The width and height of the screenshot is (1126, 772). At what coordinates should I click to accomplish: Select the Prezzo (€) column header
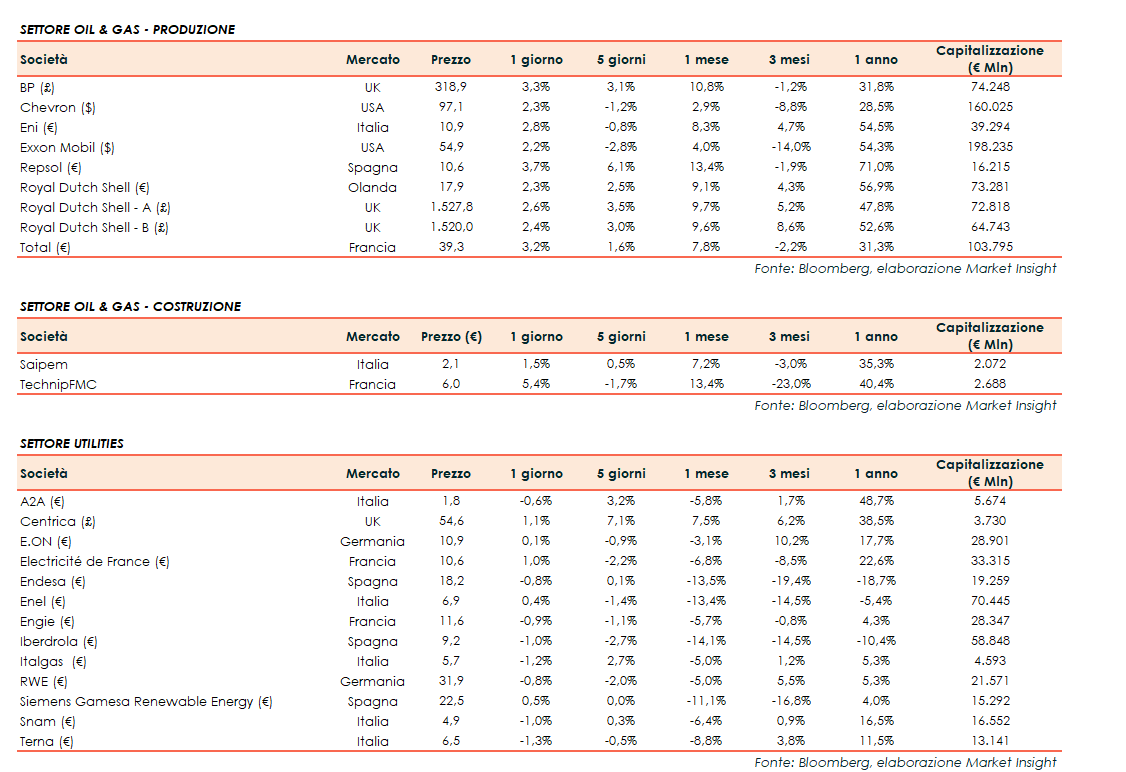(x=451, y=337)
